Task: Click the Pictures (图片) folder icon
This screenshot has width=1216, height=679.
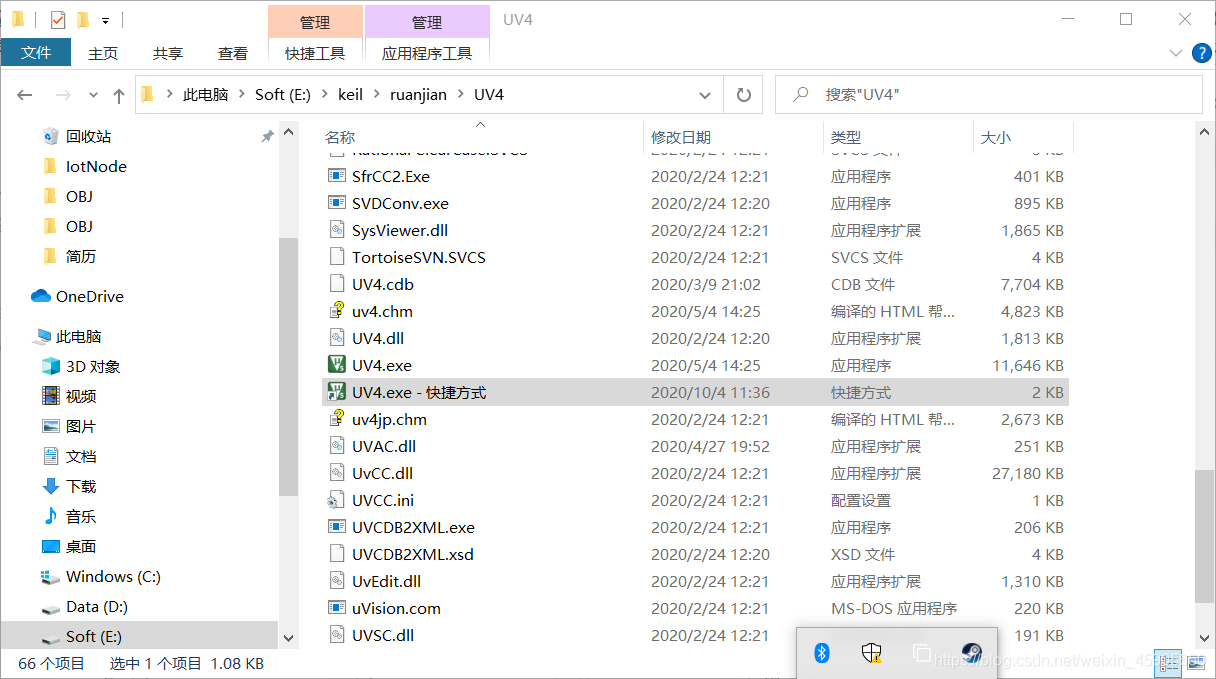Action: 51,426
